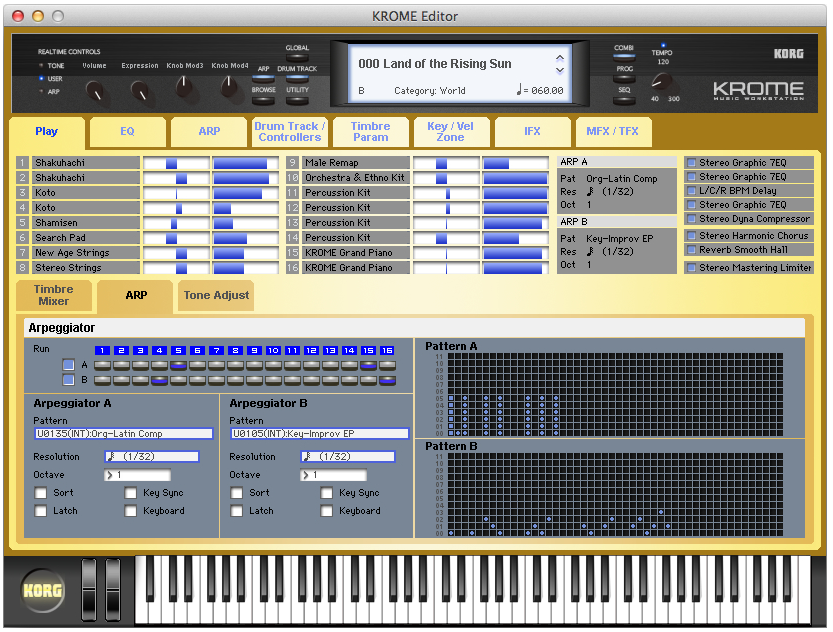Adjust the volume slider for Male Remap
The image size is (833, 632).
pyautogui.click(x=515, y=163)
